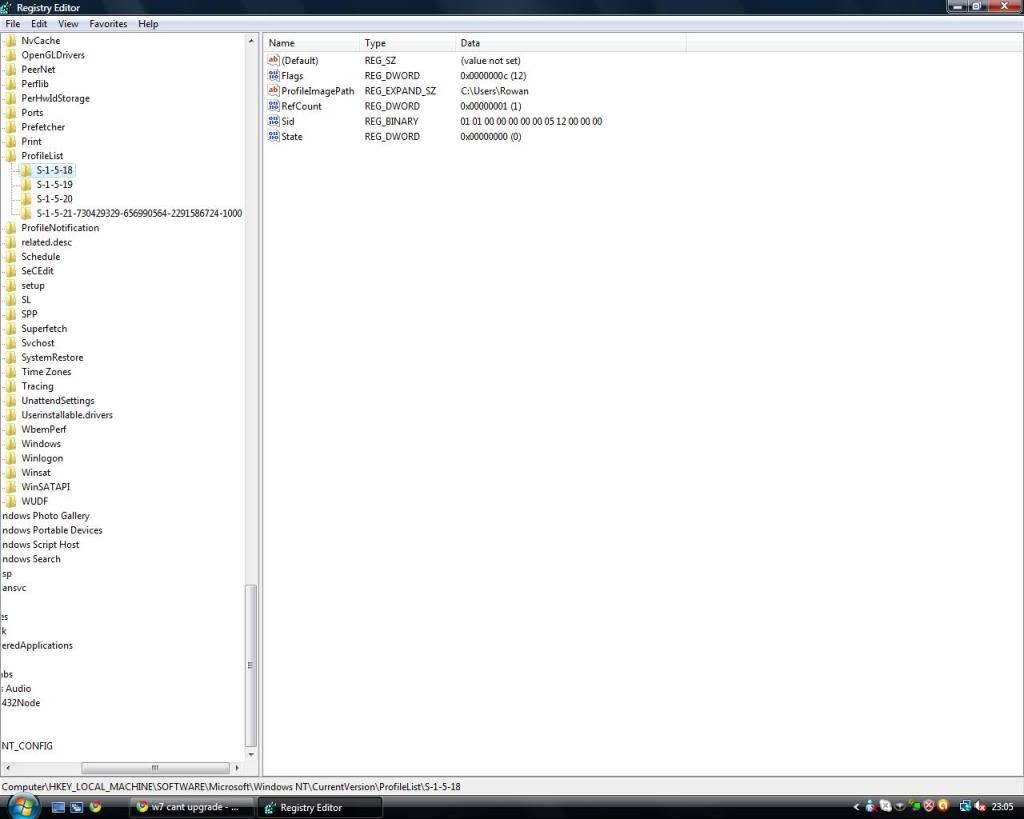The image size is (1024, 819).
Task: Select the SystemRestore key
Action: pos(52,357)
